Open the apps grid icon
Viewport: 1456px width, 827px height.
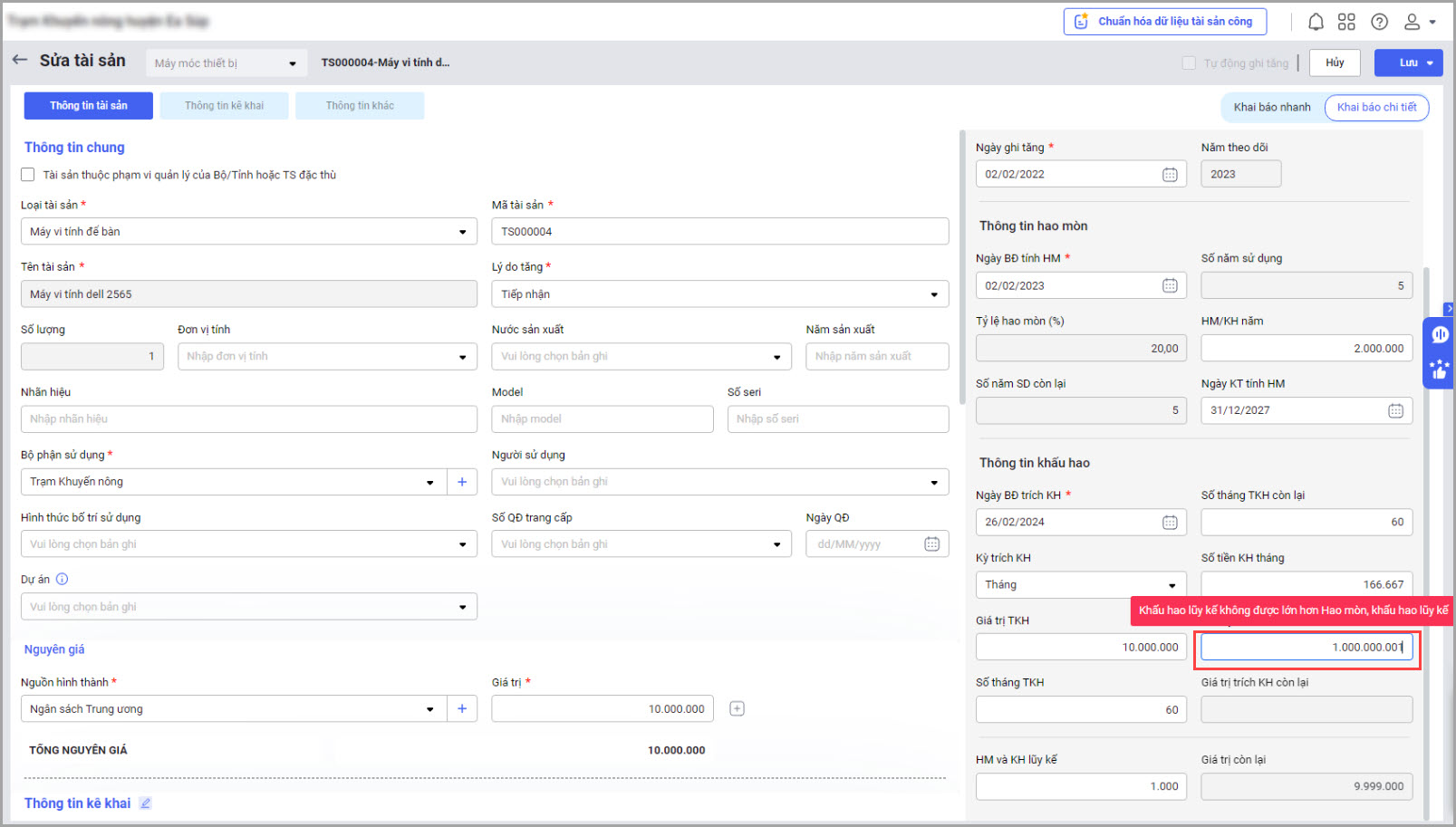coord(1346,22)
